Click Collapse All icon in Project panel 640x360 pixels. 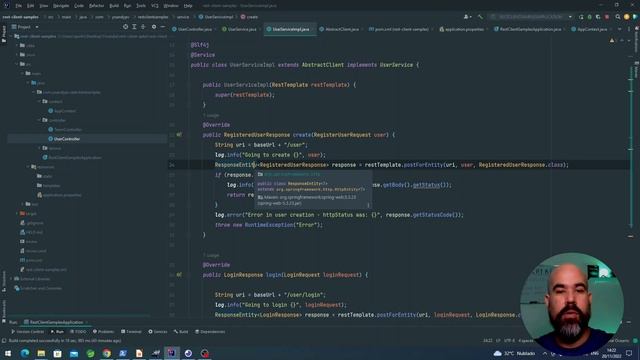tap(143, 27)
